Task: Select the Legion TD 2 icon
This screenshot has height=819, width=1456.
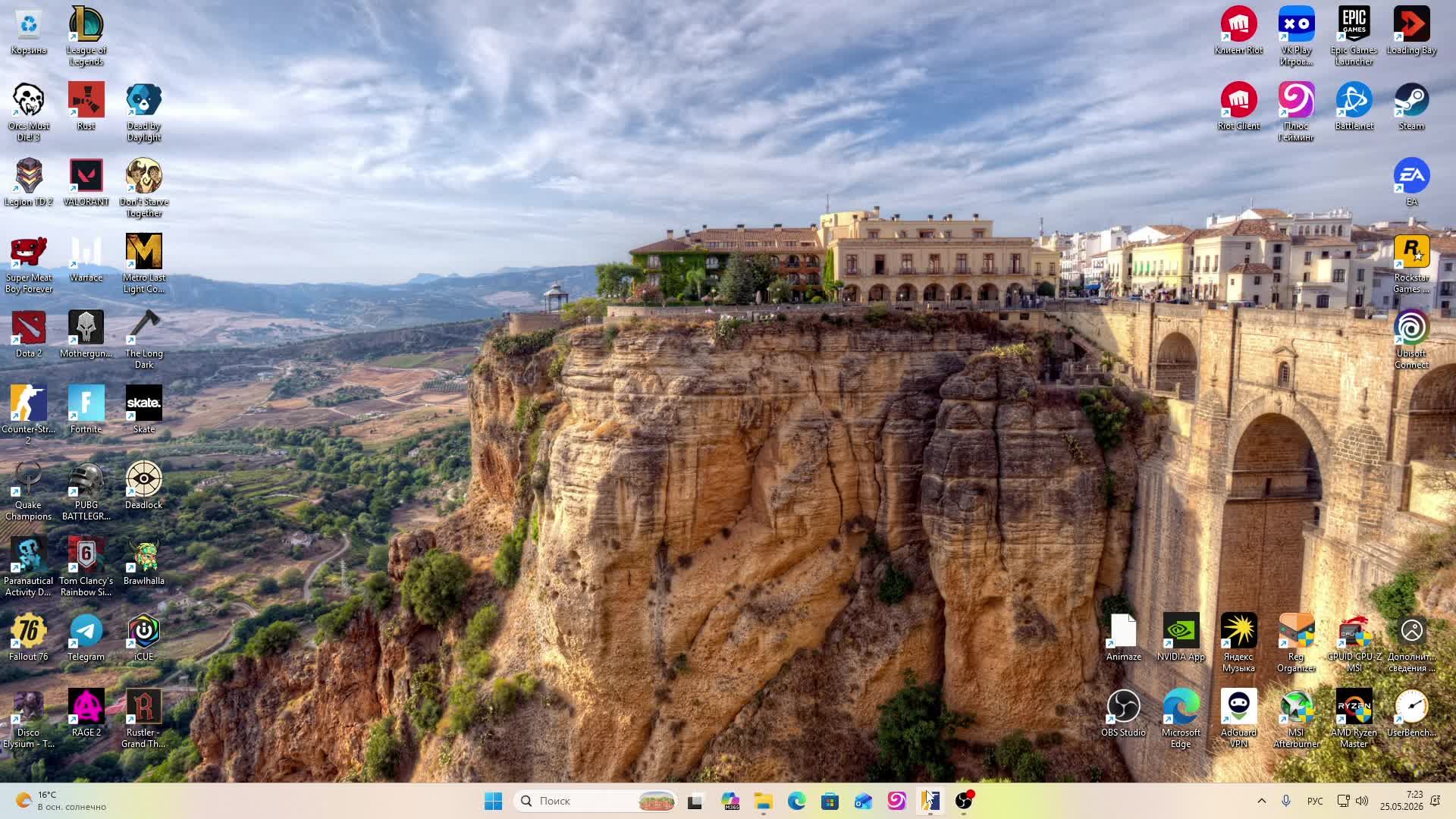Action: 29,183
